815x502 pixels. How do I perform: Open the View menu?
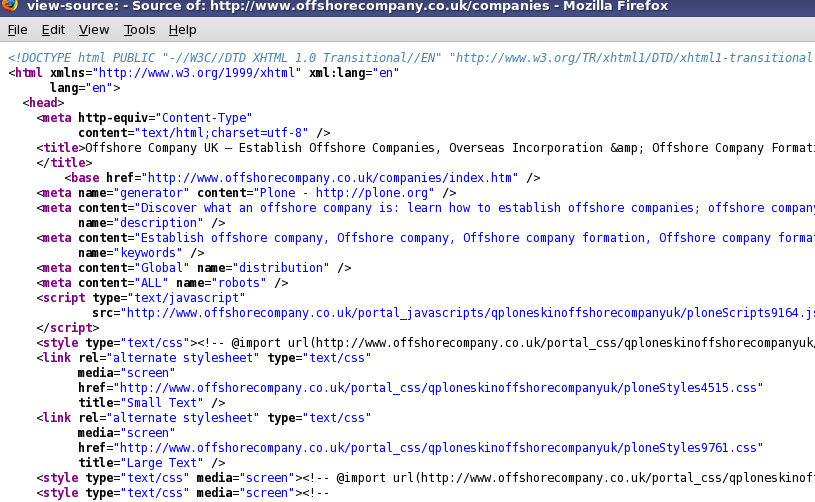coord(94,30)
